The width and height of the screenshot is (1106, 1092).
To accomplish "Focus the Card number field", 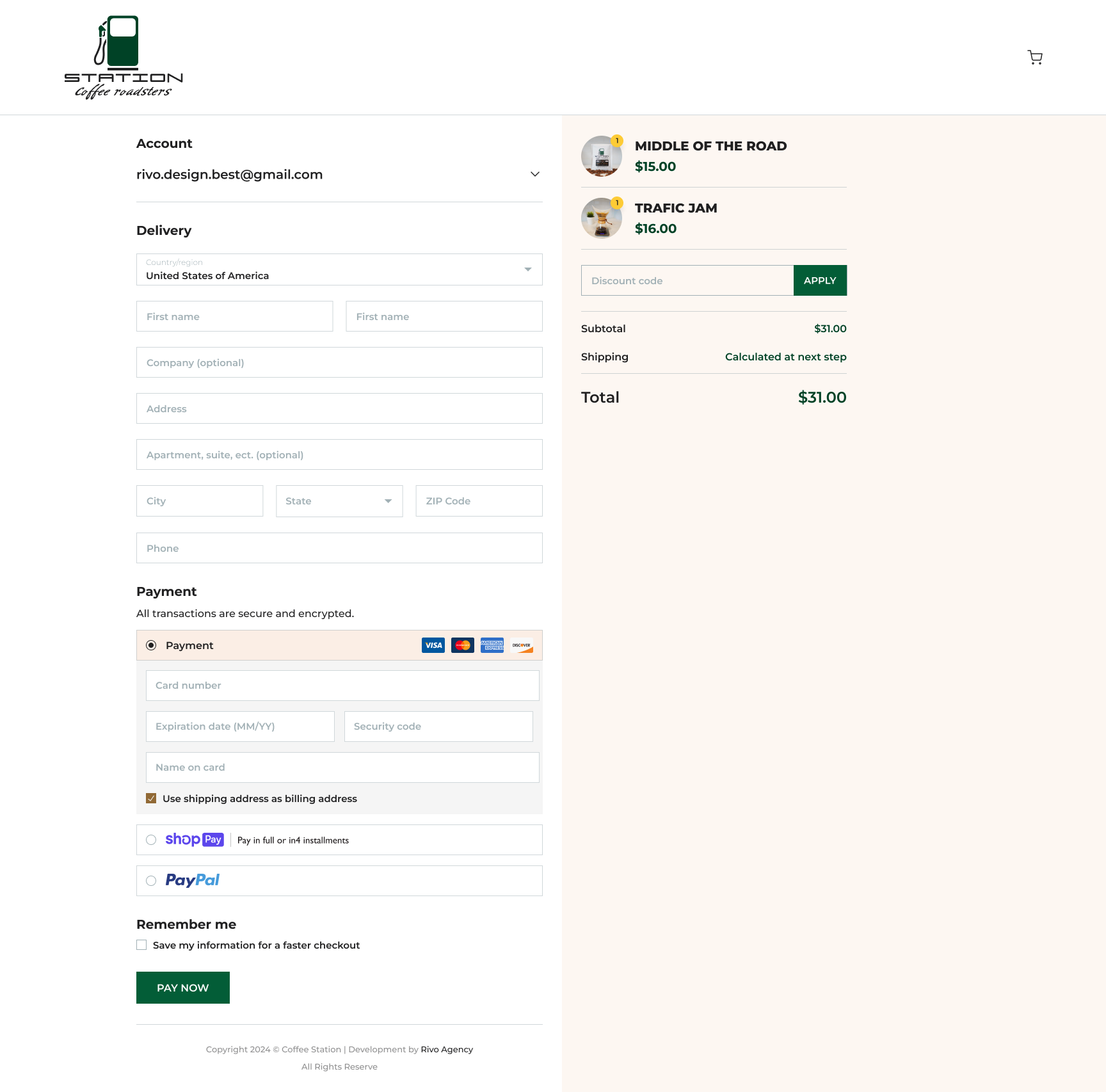I will point(342,686).
